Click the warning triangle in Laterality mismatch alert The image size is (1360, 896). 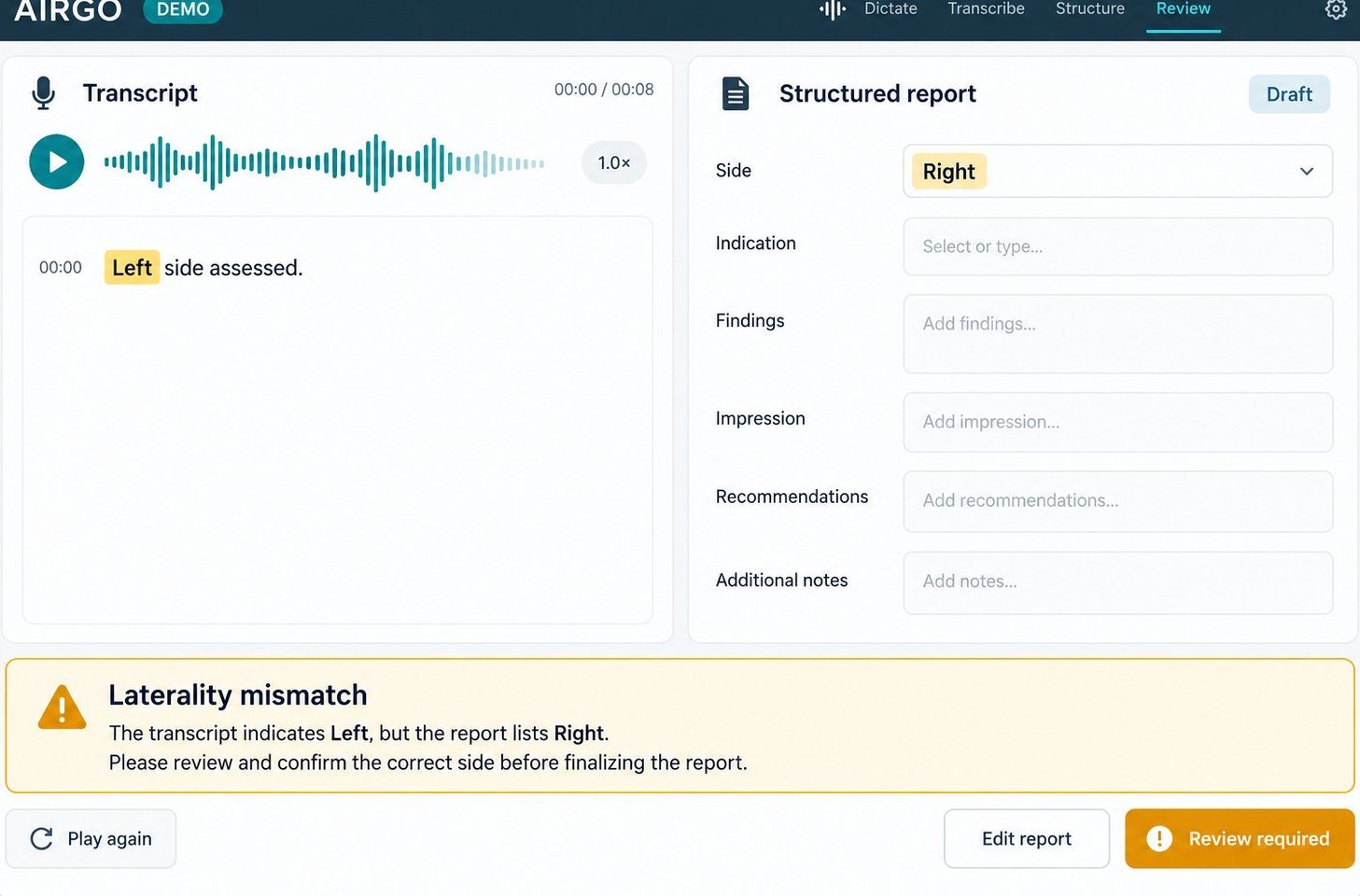click(62, 707)
